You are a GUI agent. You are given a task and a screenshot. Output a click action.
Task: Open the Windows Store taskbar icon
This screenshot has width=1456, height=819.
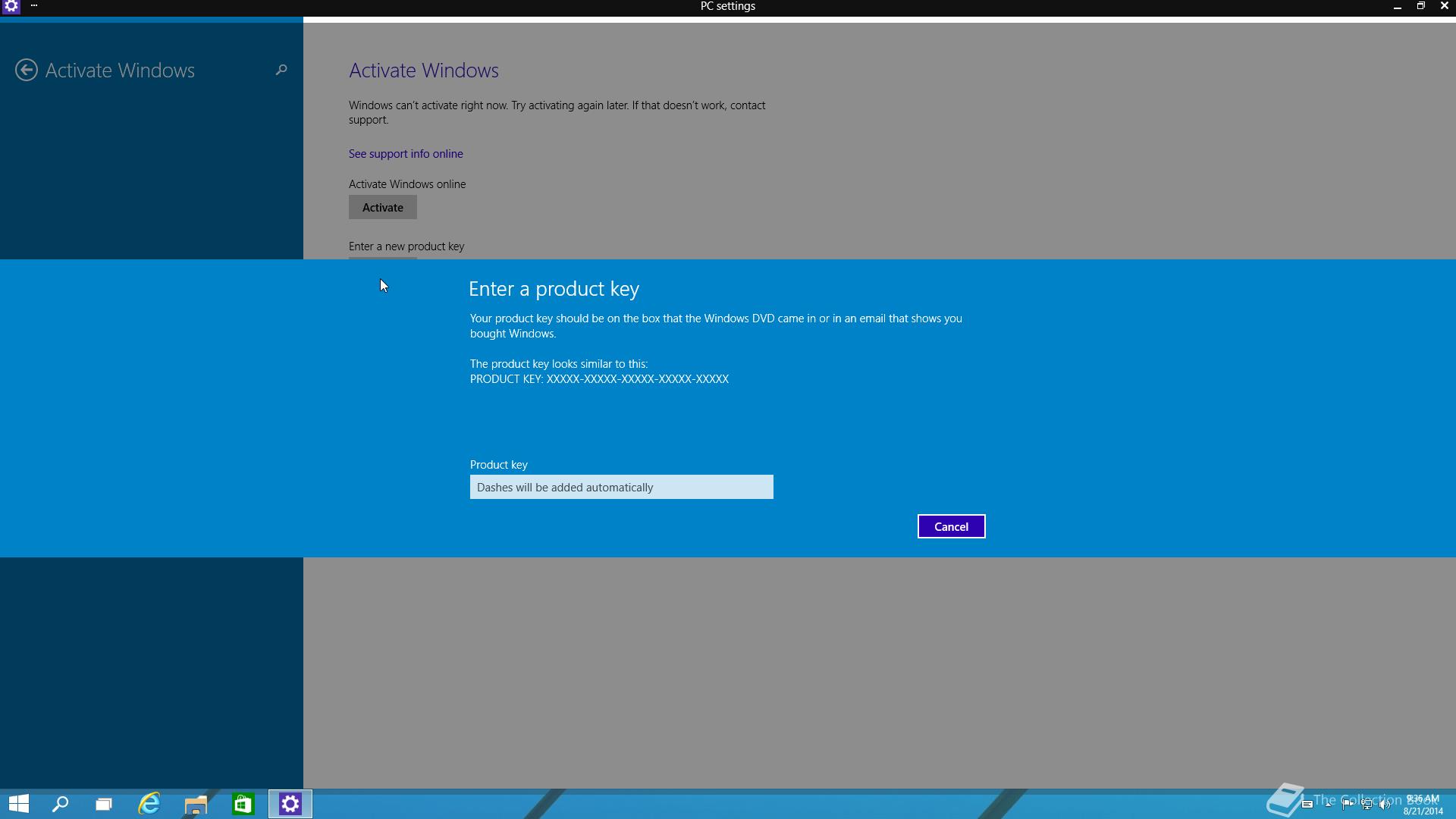point(243,804)
